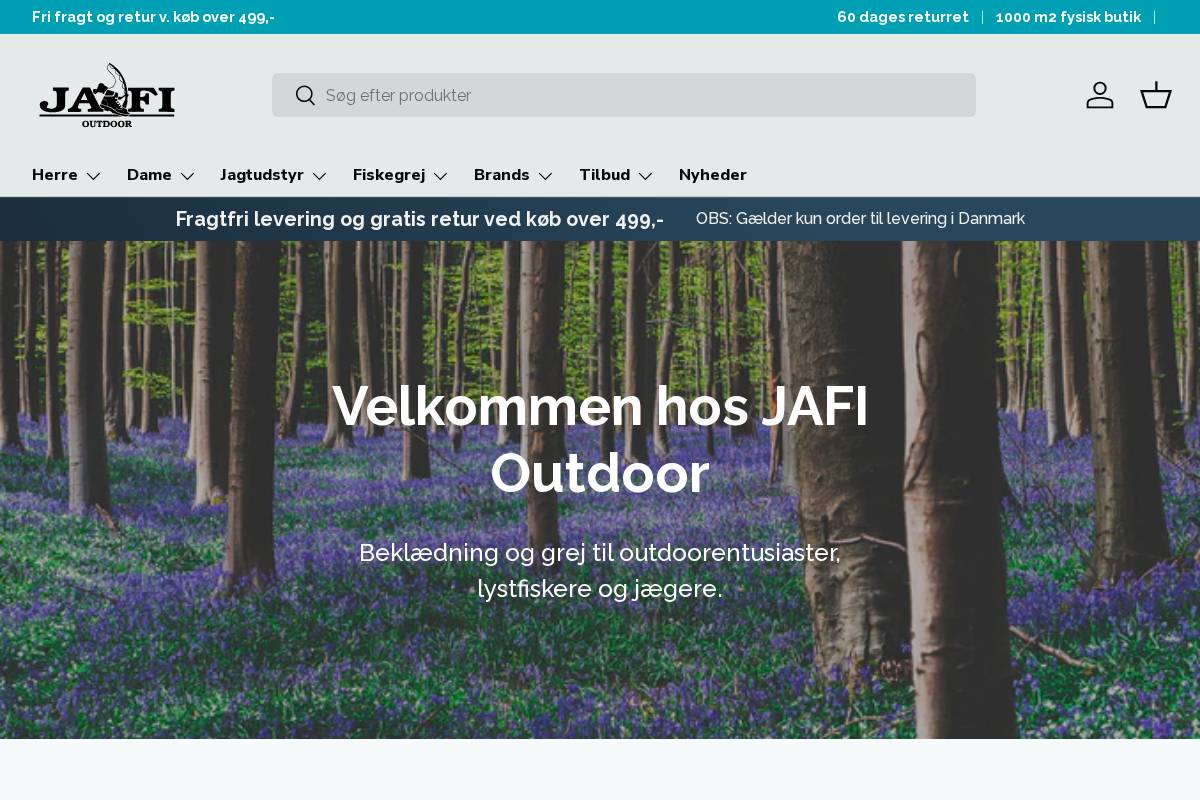The width and height of the screenshot is (1200, 800).
Task: Click the 'Fragtfri levering og gratis retur' banner
Action: tap(420, 219)
